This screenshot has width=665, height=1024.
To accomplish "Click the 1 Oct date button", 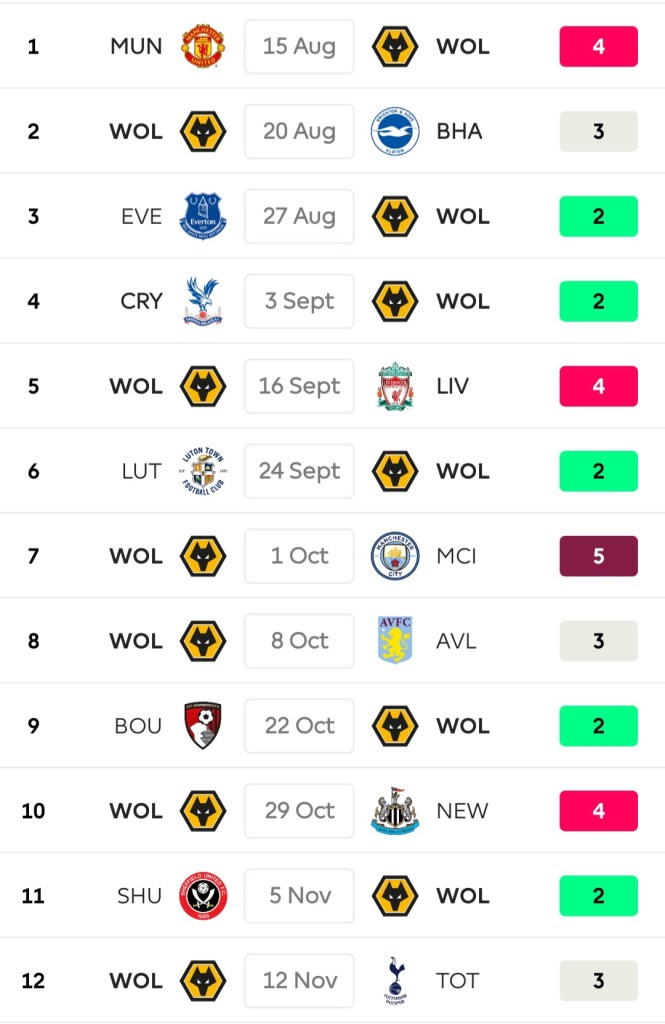I will coord(299,556).
